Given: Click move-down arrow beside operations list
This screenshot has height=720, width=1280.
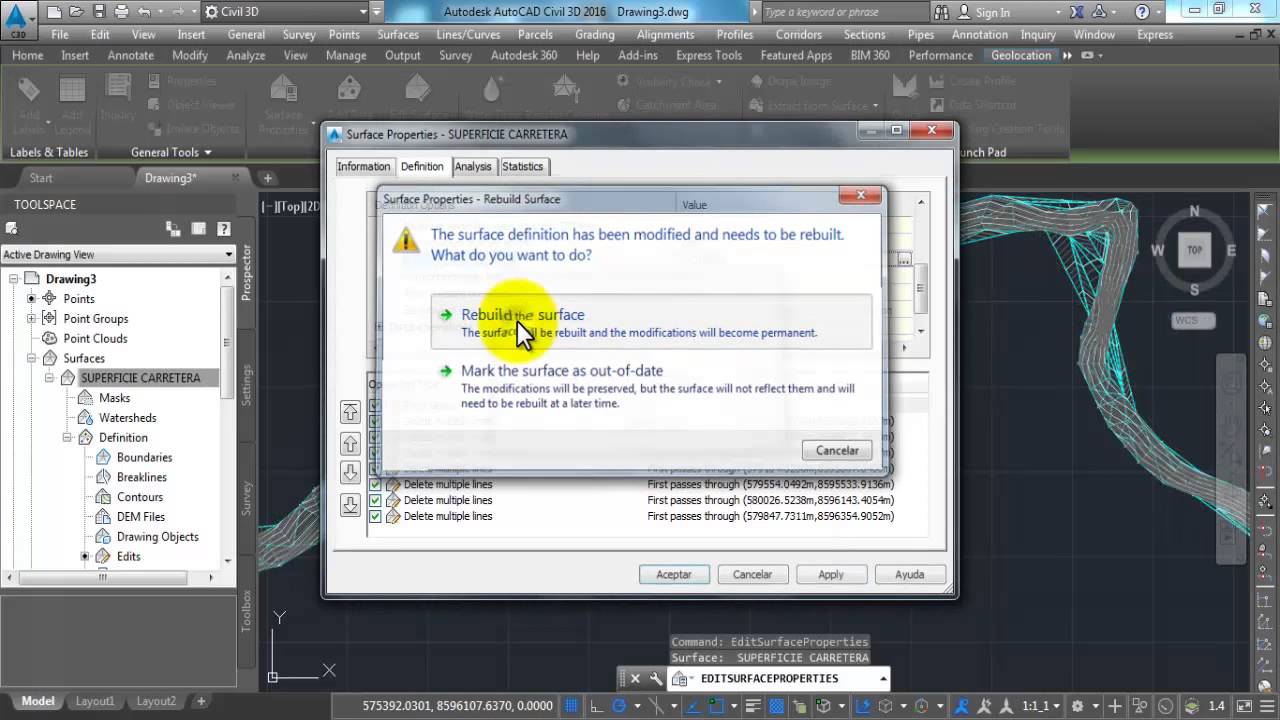Looking at the screenshot, I should [x=350, y=473].
